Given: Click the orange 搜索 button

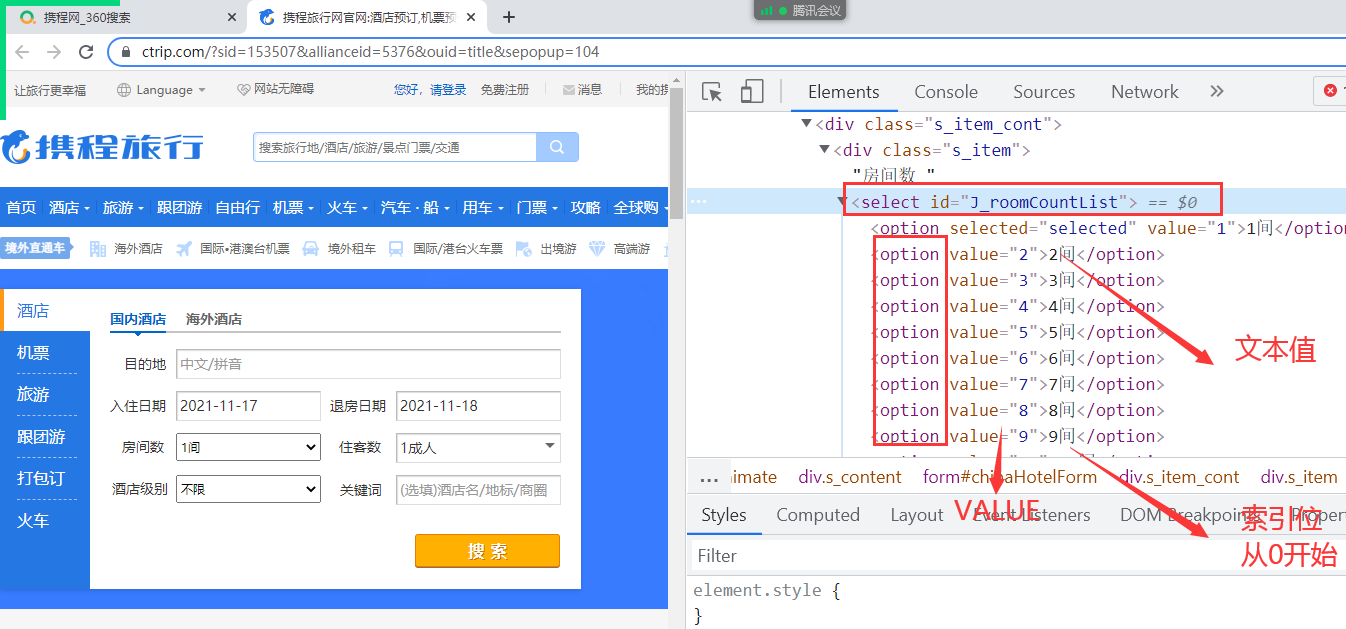Looking at the screenshot, I should coord(487,551).
